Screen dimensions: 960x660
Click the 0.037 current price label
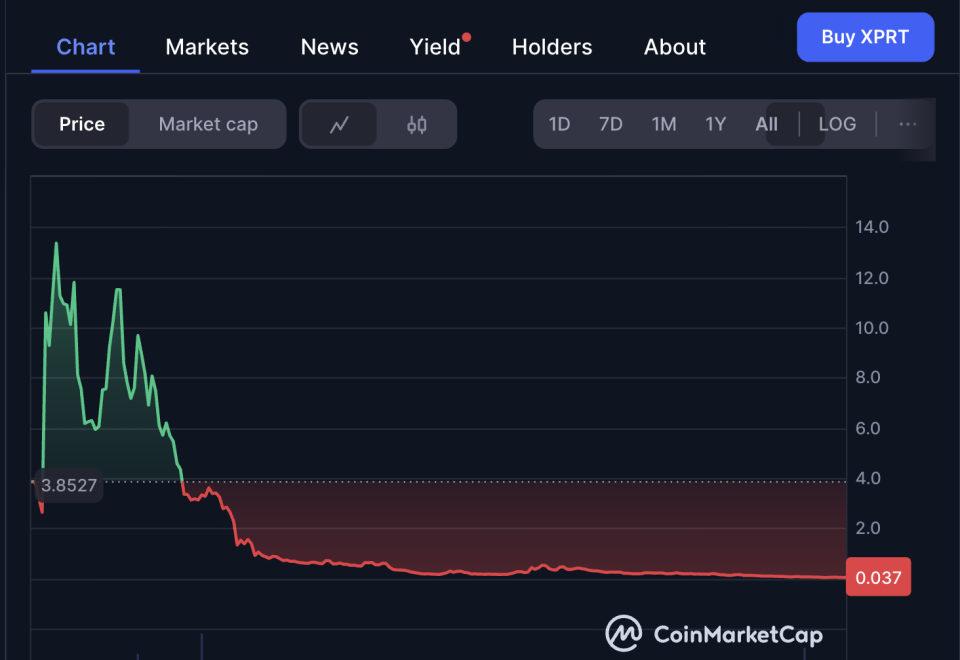pos(878,577)
